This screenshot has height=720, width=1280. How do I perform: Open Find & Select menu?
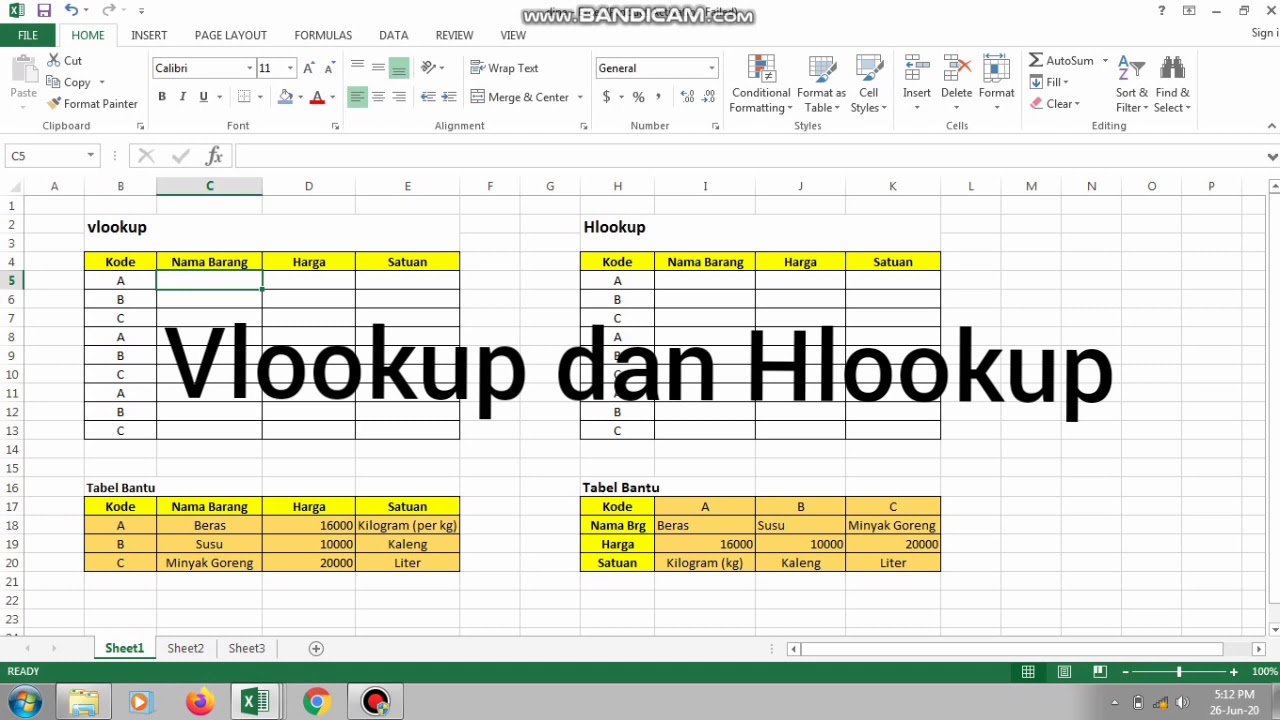1172,84
